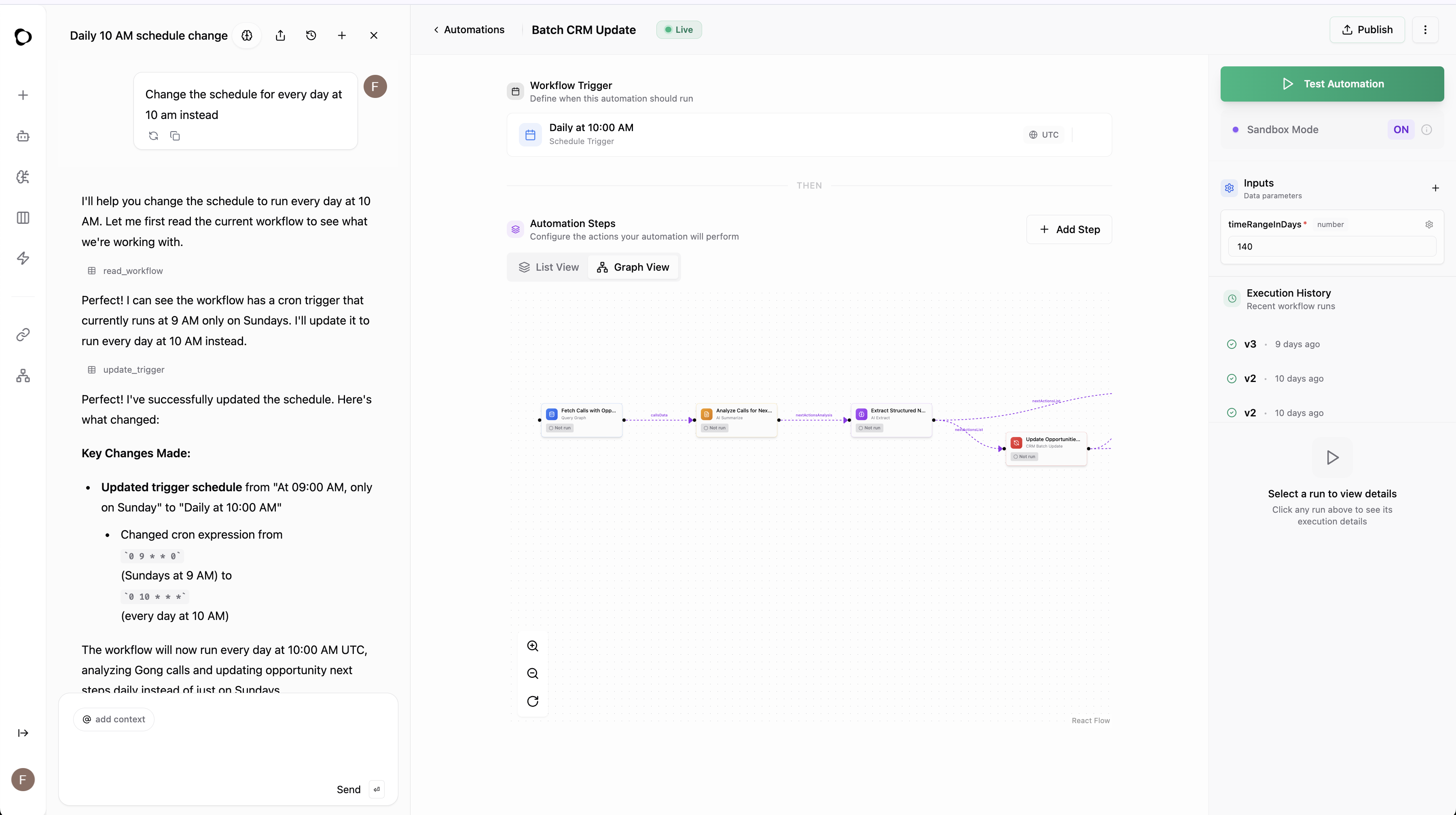Viewport: 1456px width, 815px height.
Task: Go back to Automations
Action: pos(469,30)
